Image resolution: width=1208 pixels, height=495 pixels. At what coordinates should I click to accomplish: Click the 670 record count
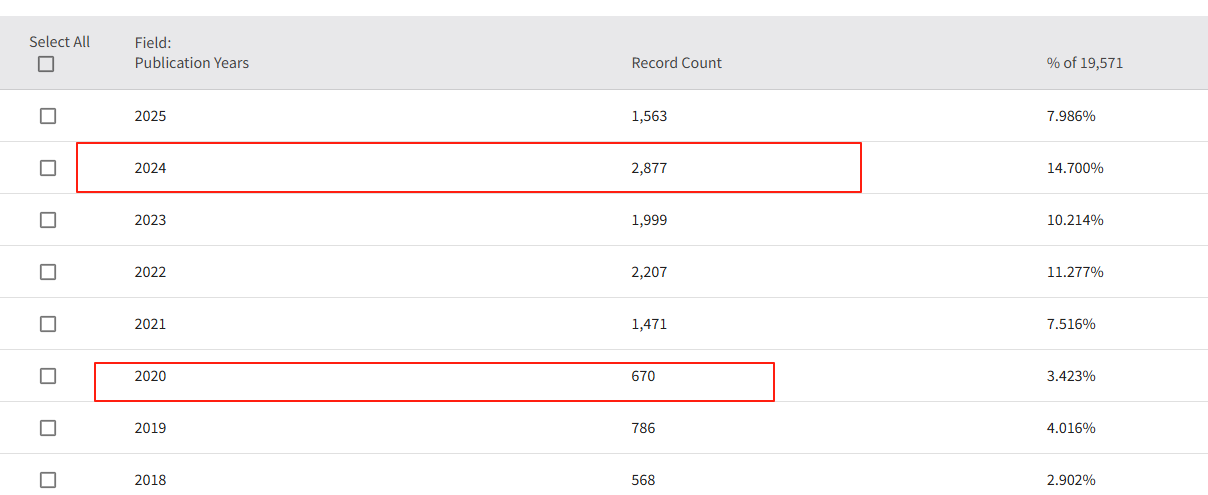pyautogui.click(x=643, y=376)
